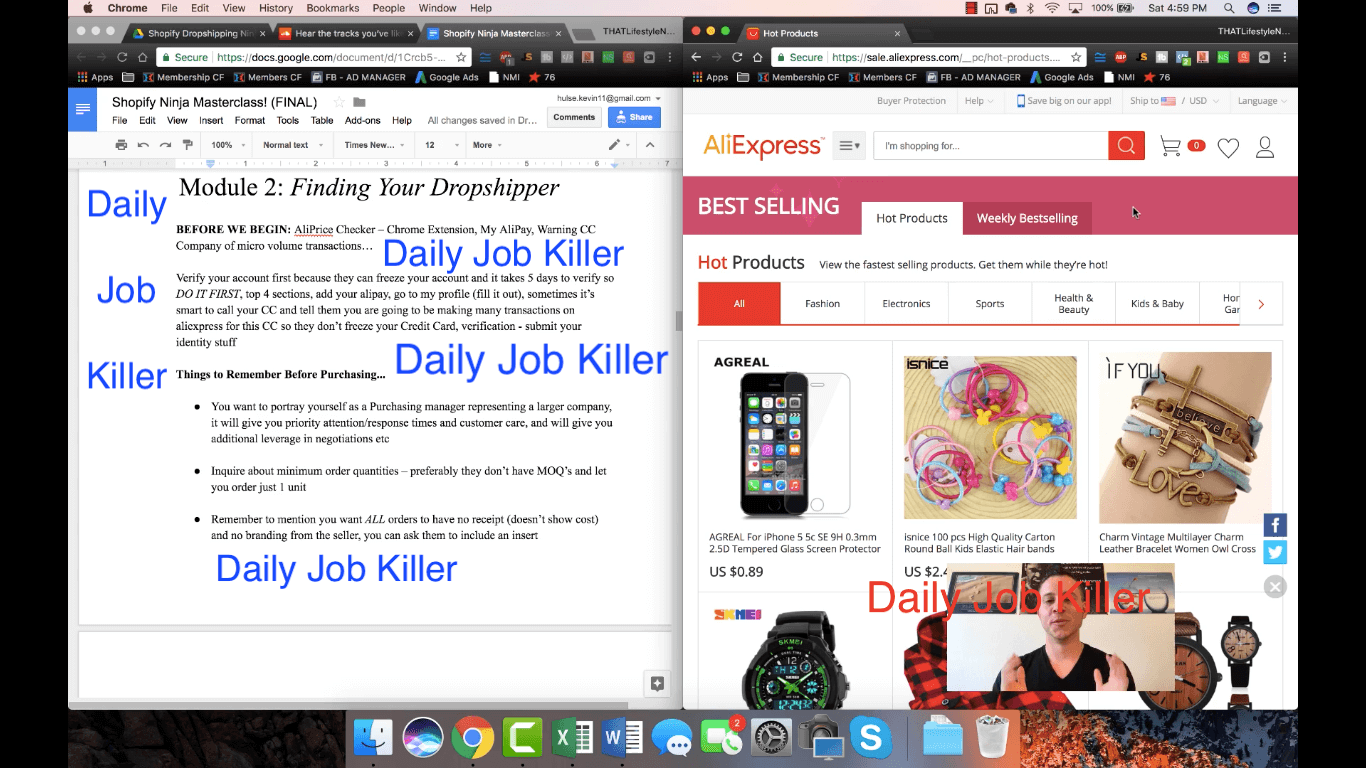Open Save big on our app link
This screenshot has height=768, width=1366.
(1064, 101)
